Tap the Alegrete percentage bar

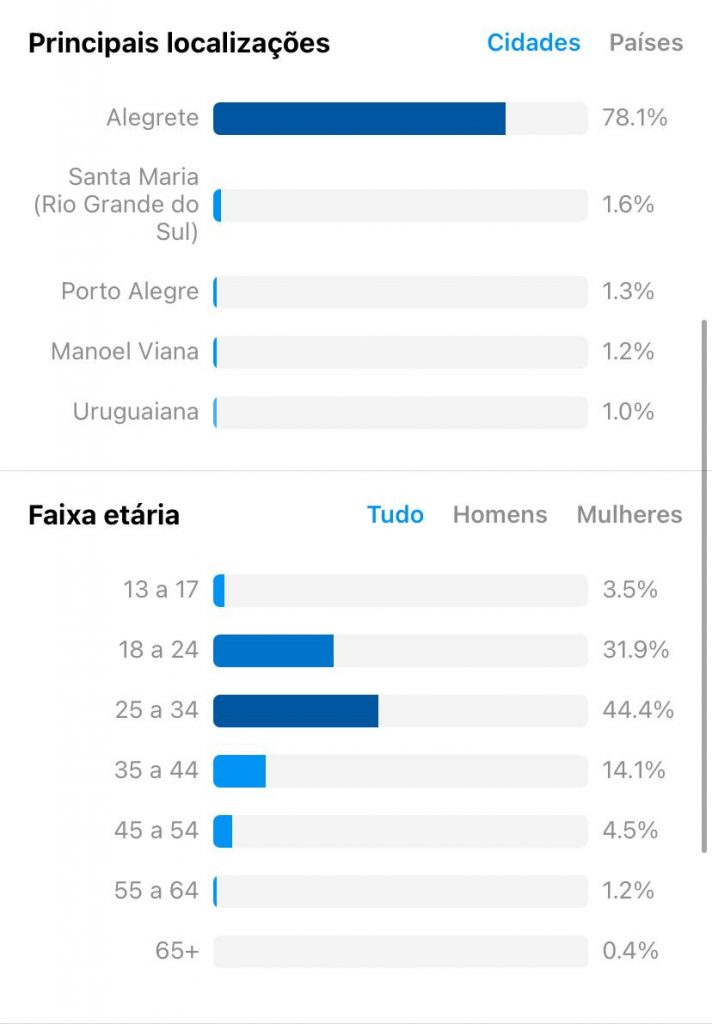[400, 118]
